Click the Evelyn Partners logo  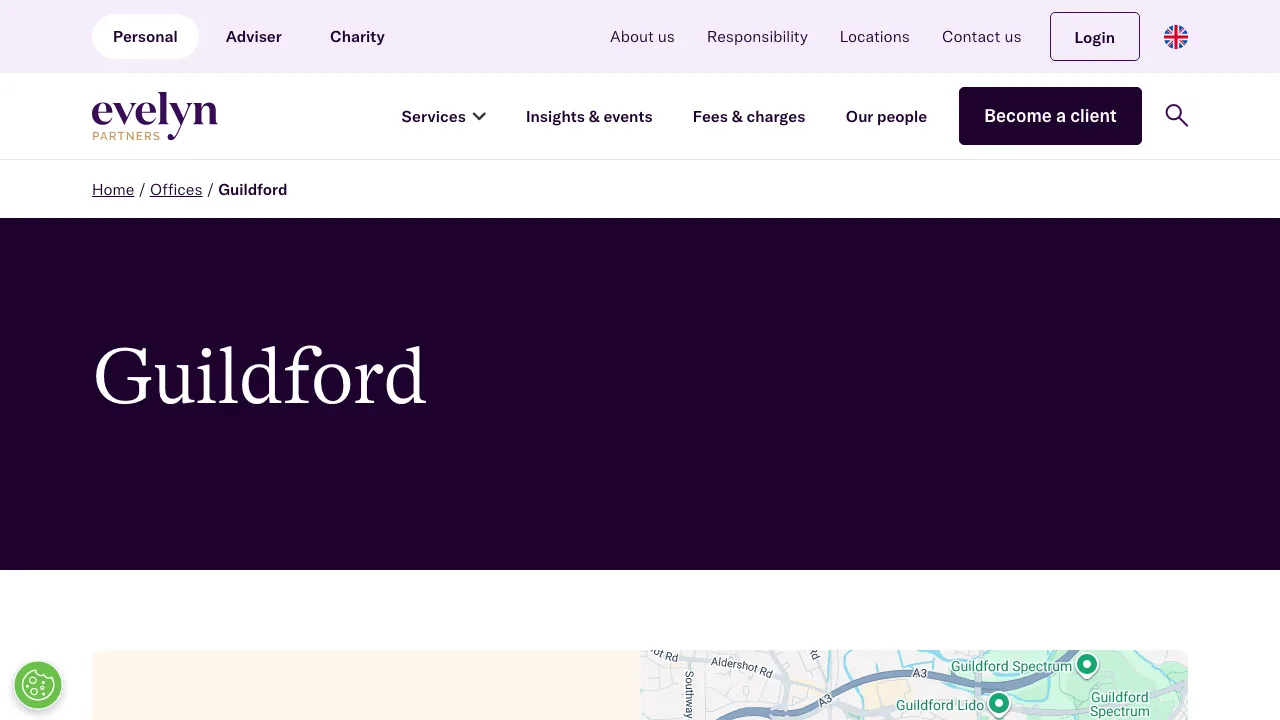[154, 115]
